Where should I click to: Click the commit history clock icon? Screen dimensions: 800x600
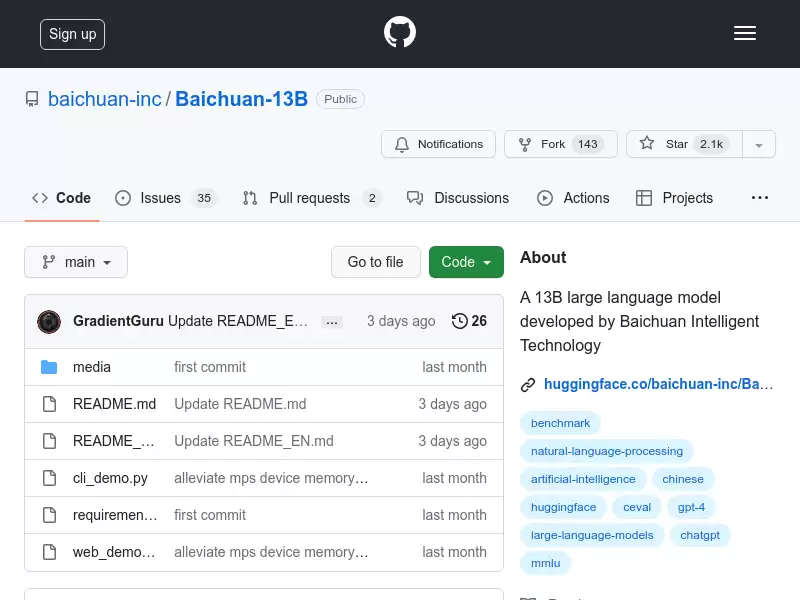(x=459, y=321)
